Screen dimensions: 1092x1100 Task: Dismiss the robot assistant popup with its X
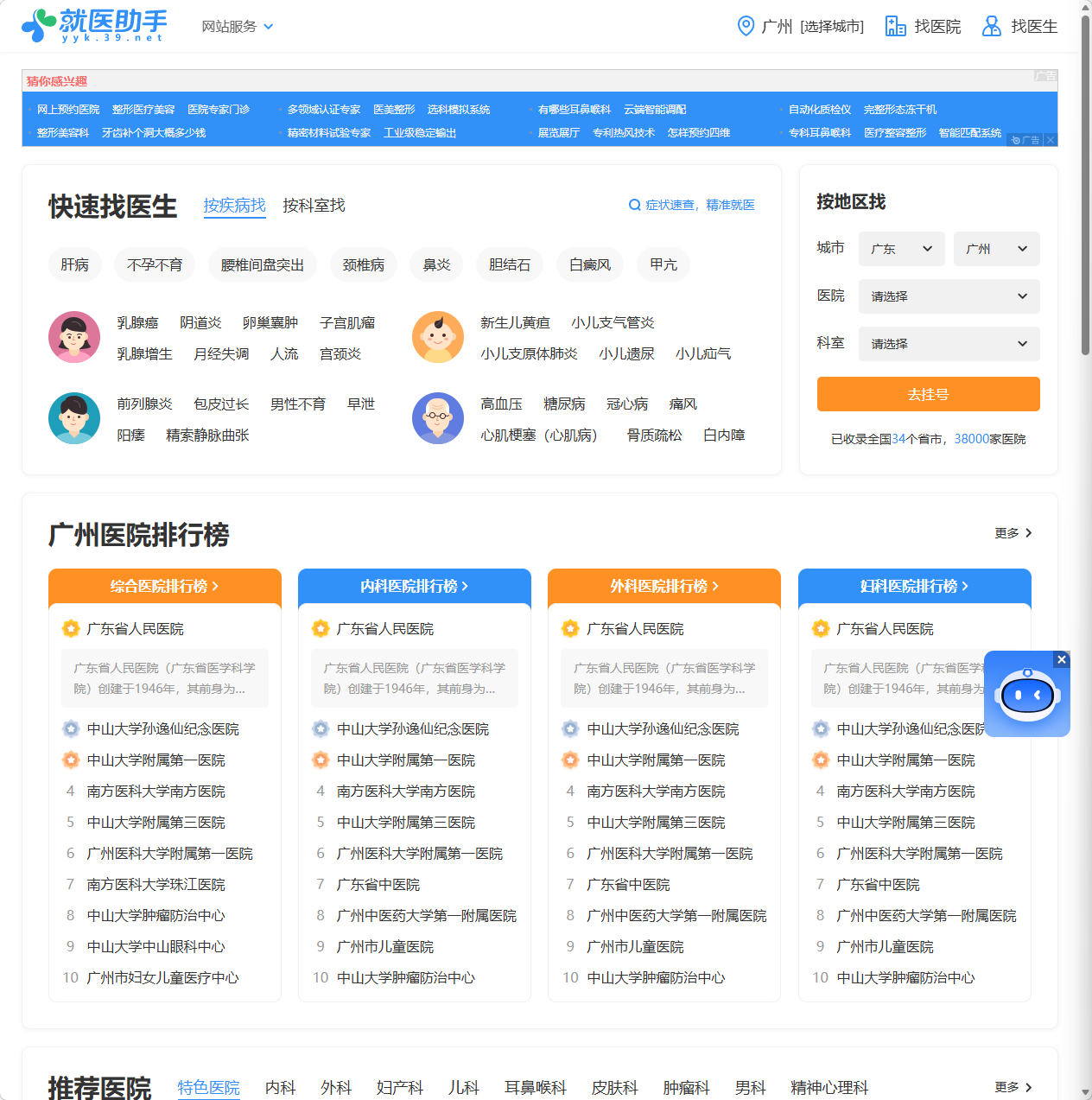click(x=1061, y=659)
